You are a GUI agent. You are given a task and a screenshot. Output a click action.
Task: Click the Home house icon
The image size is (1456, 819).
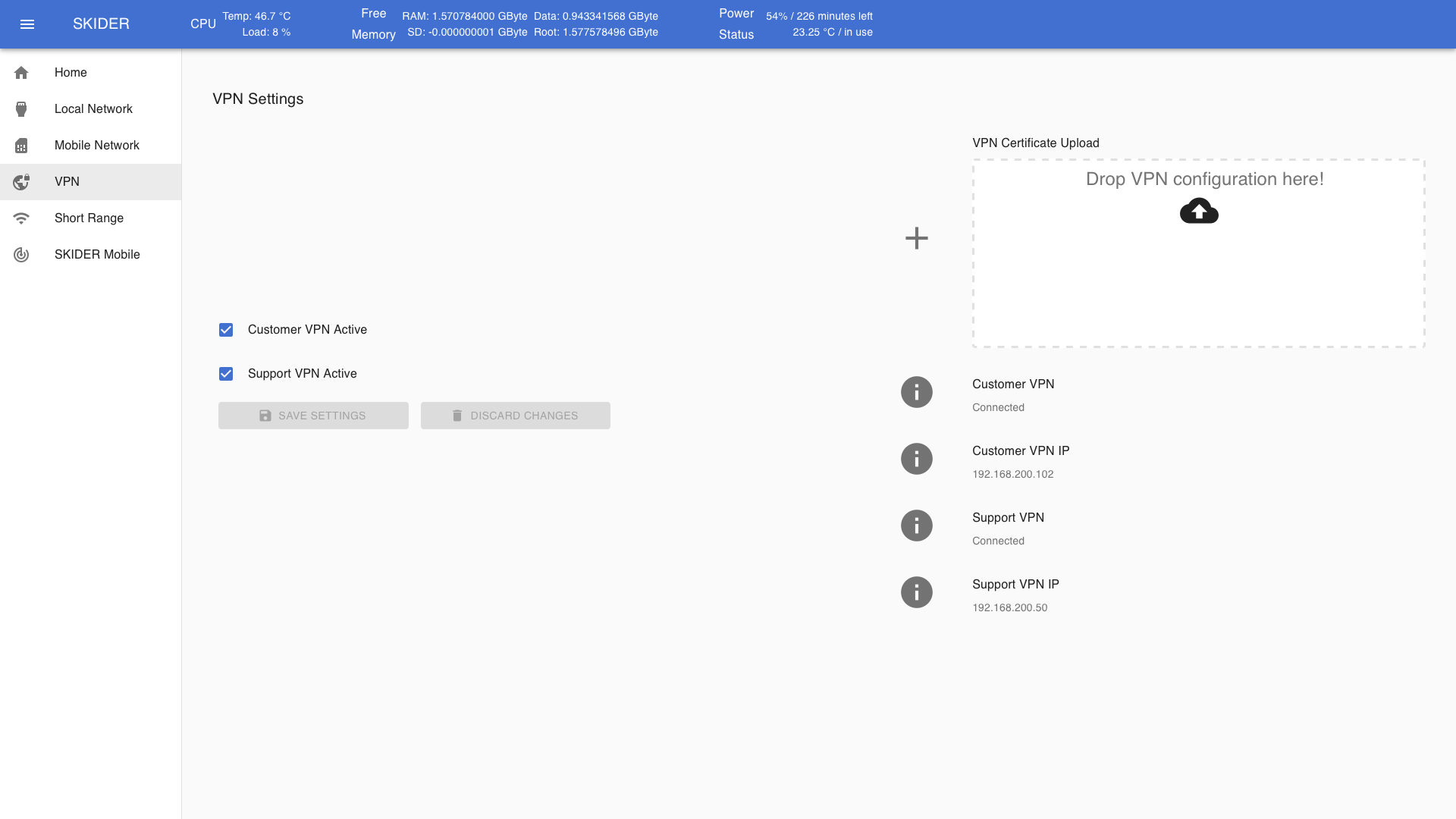click(21, 73)
